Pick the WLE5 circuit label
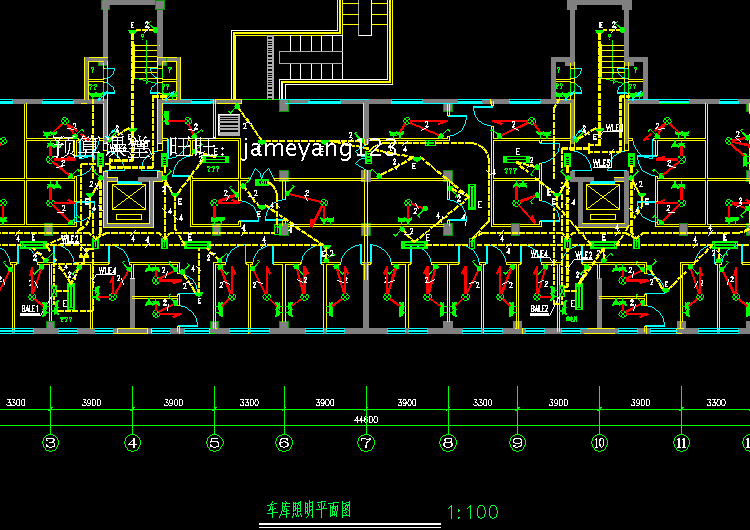The image size is (750, 530). coord(602,163)
